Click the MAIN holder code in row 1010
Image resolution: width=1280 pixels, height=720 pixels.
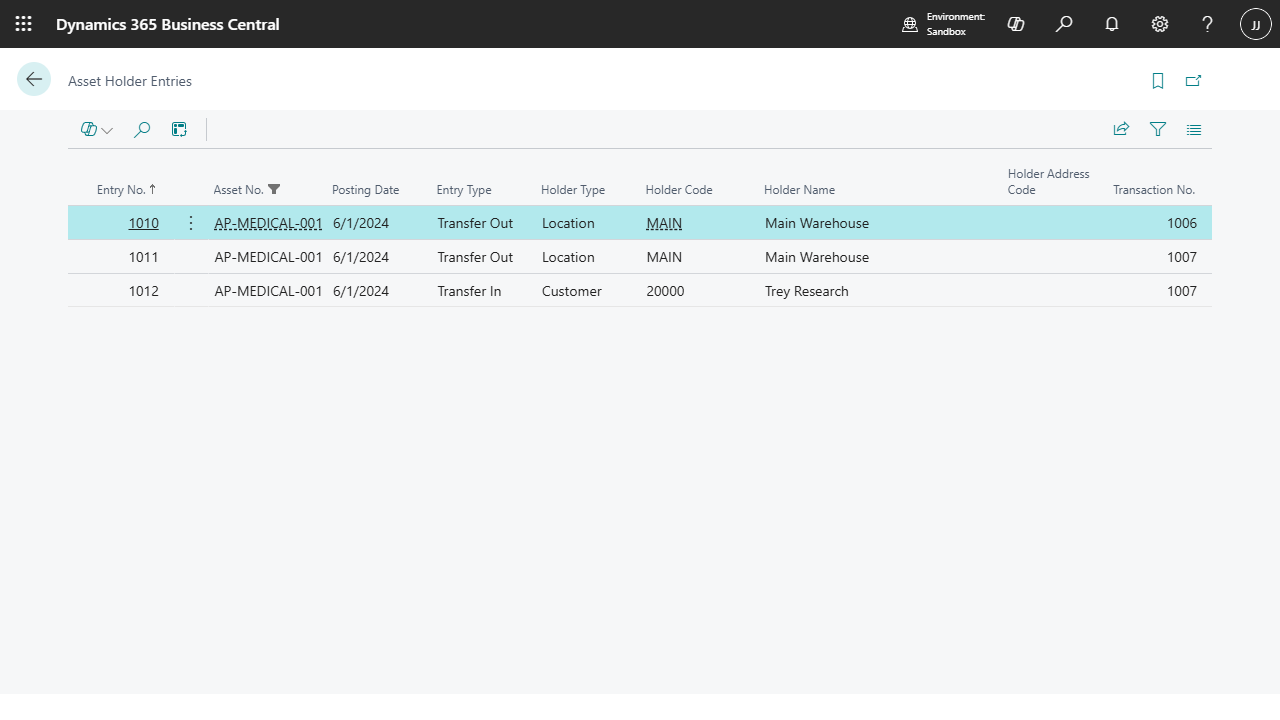point(664,223)
